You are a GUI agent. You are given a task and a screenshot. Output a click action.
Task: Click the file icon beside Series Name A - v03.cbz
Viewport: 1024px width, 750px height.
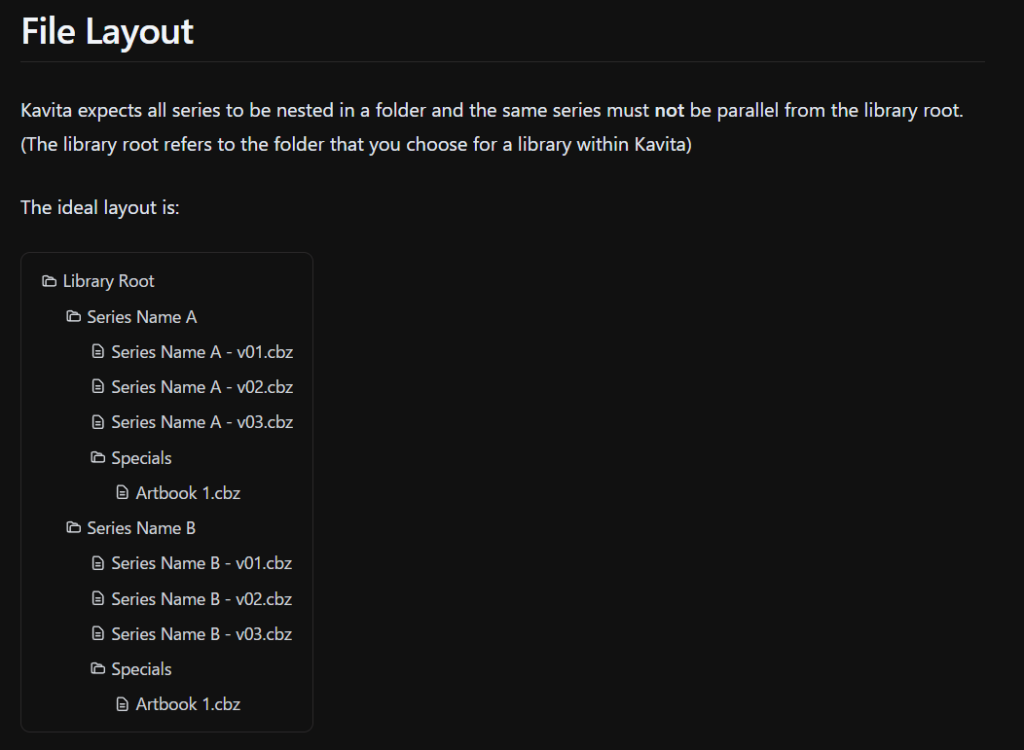click(98, 423)
